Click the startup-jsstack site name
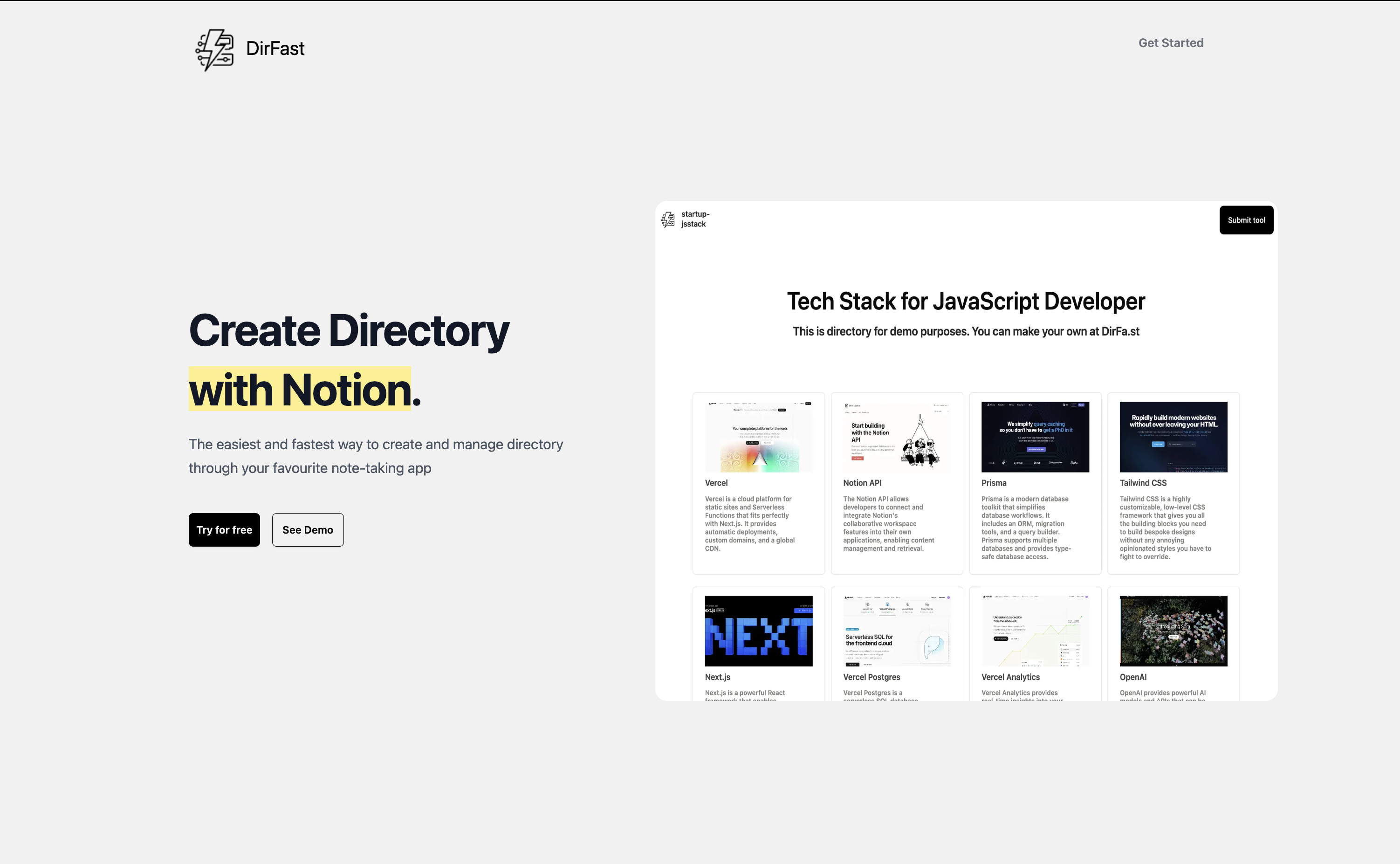 click(695, 219)
